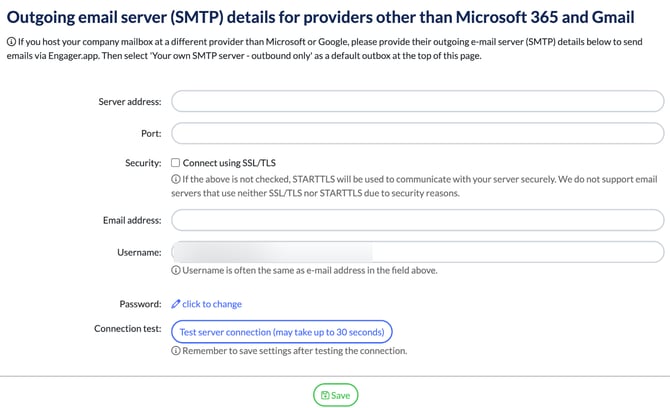Click the info icon beside the save reminder
The height and width of the screenshot is (408, 670).
pyautogui.click(x=176, y=351)
